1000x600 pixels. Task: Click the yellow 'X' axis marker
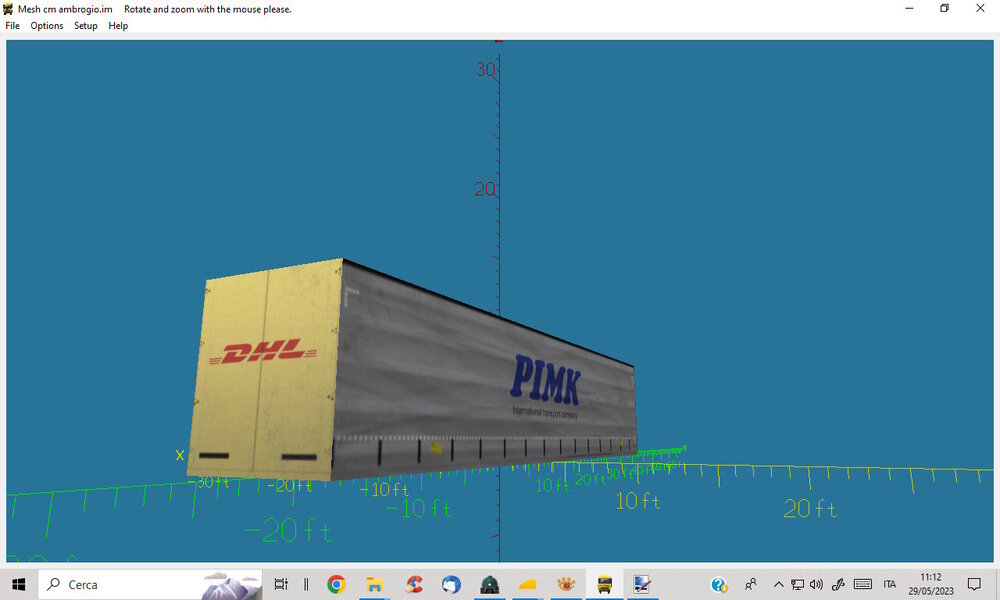pos(180,455)
